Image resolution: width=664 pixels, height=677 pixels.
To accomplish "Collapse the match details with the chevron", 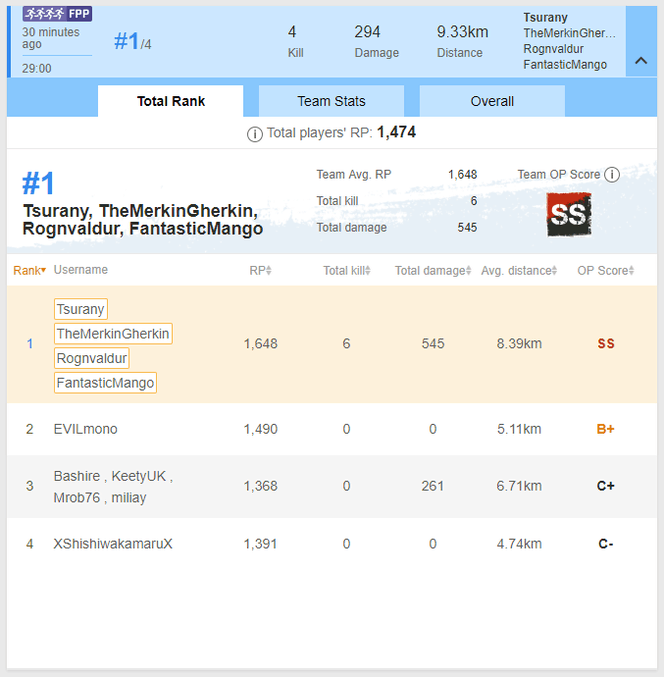I will (x=641, y=60).
